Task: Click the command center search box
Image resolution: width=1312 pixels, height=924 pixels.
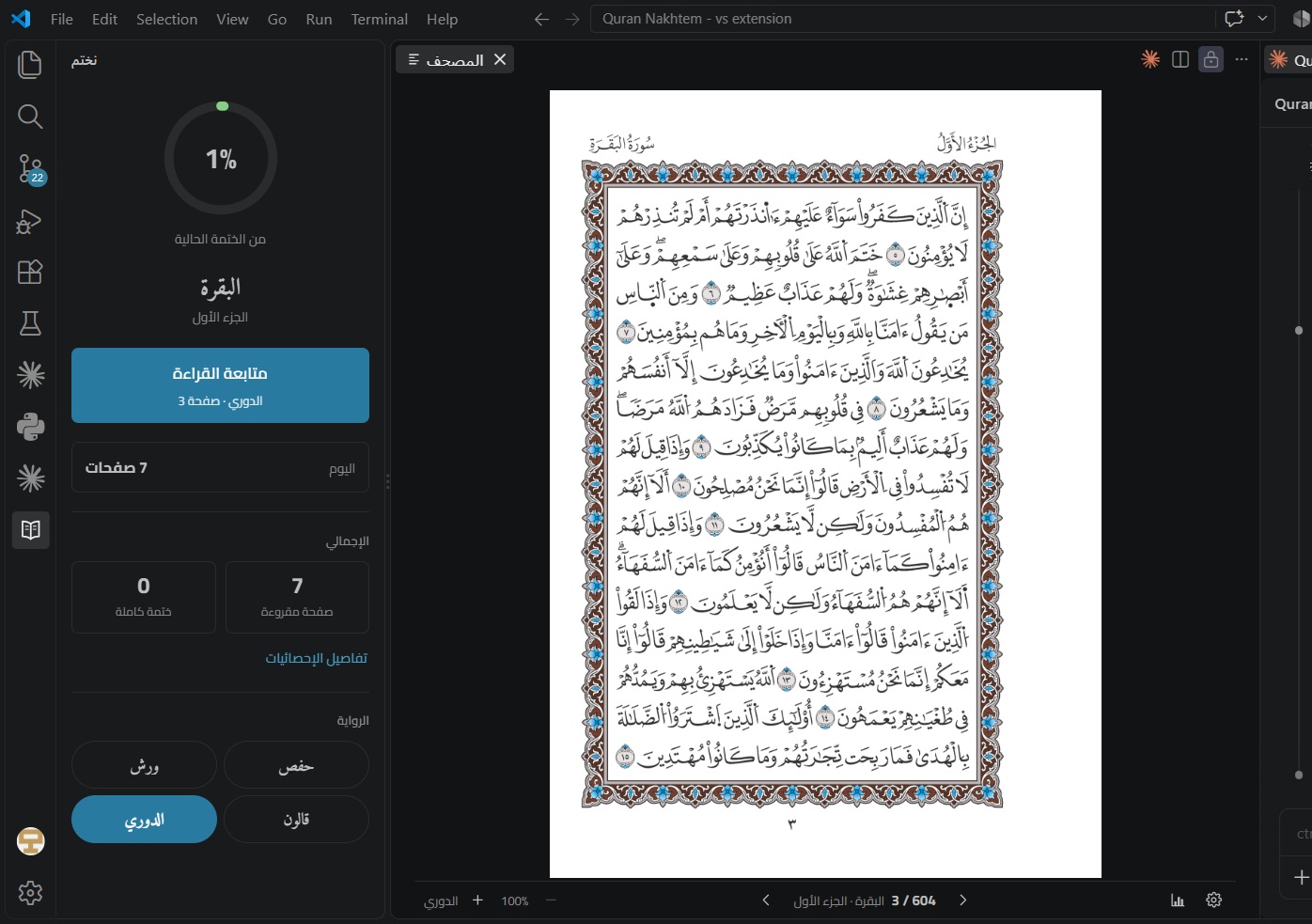Action: 902,19
